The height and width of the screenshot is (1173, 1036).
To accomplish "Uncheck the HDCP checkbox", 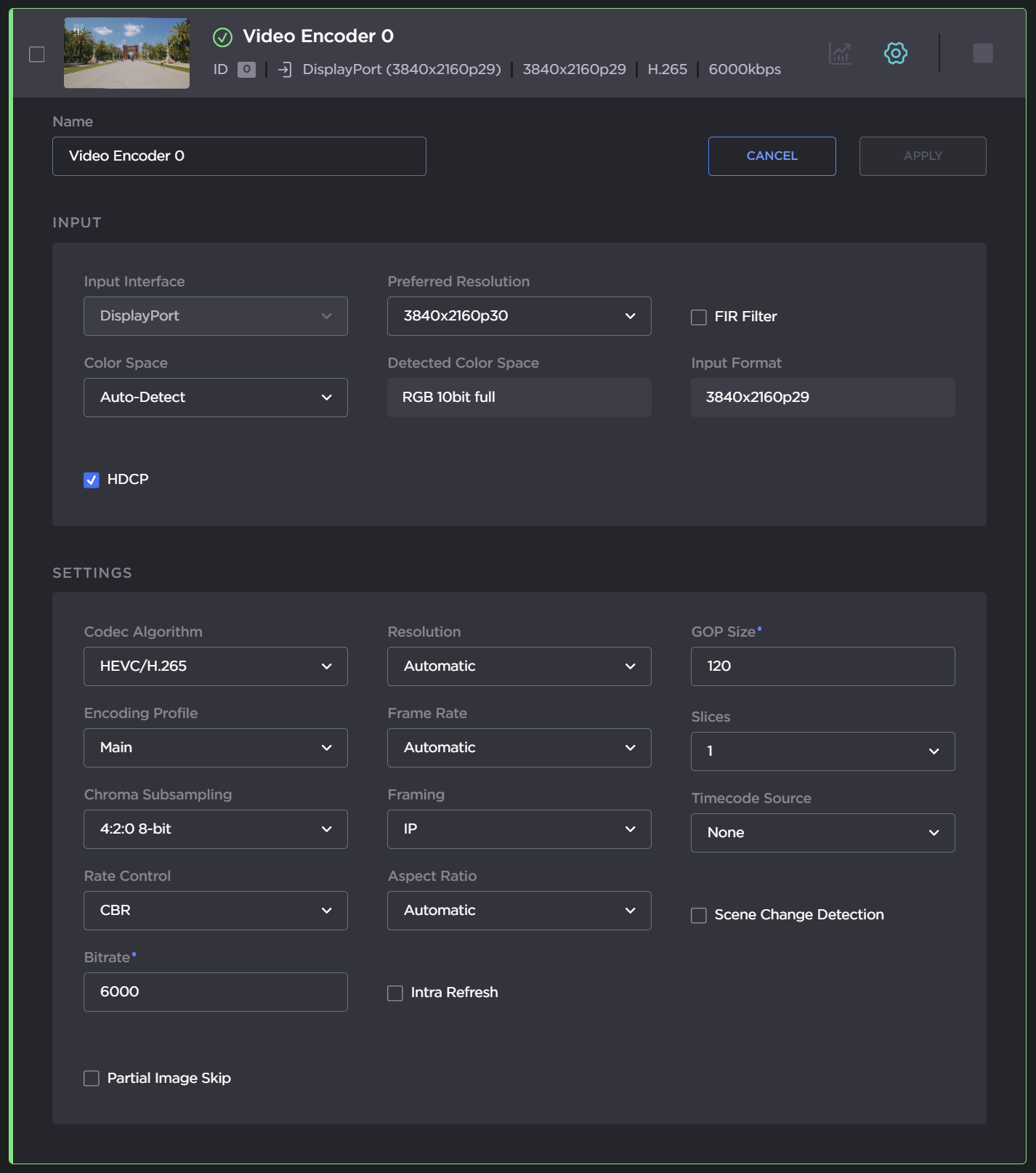I will click(92, 480).
